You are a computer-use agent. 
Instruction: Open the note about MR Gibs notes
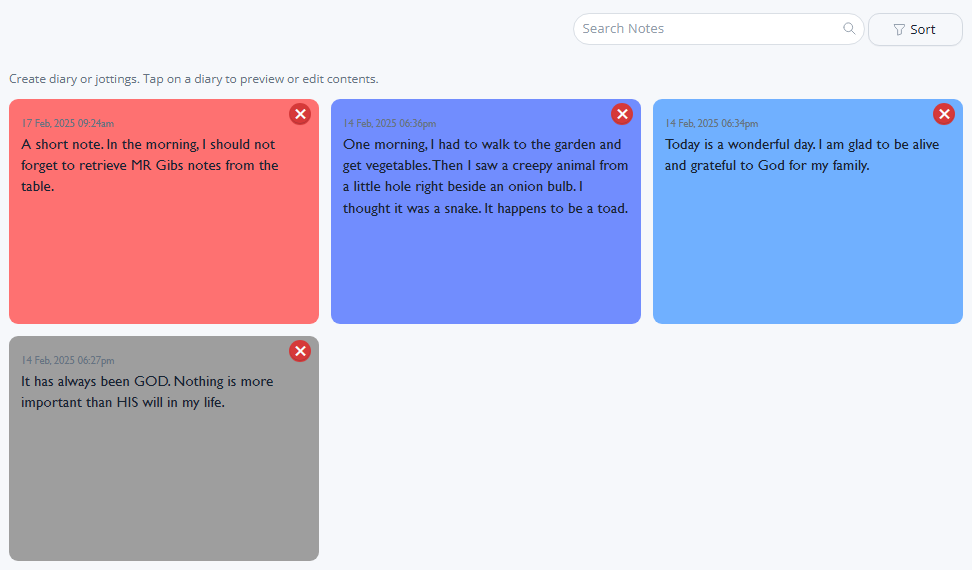click(x=150, y=165)
